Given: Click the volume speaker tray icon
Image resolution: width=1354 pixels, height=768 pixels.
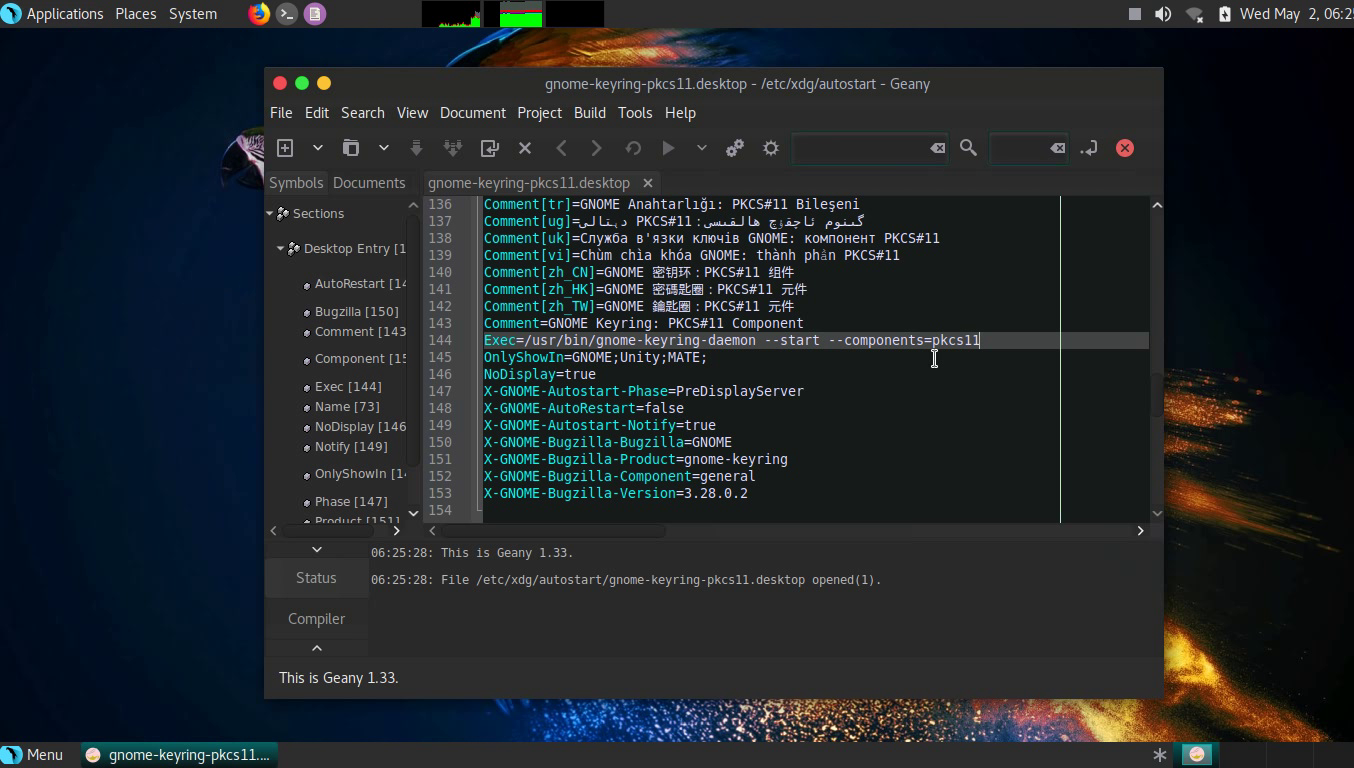Looking at the screenshot, I should coord(1163,14).
